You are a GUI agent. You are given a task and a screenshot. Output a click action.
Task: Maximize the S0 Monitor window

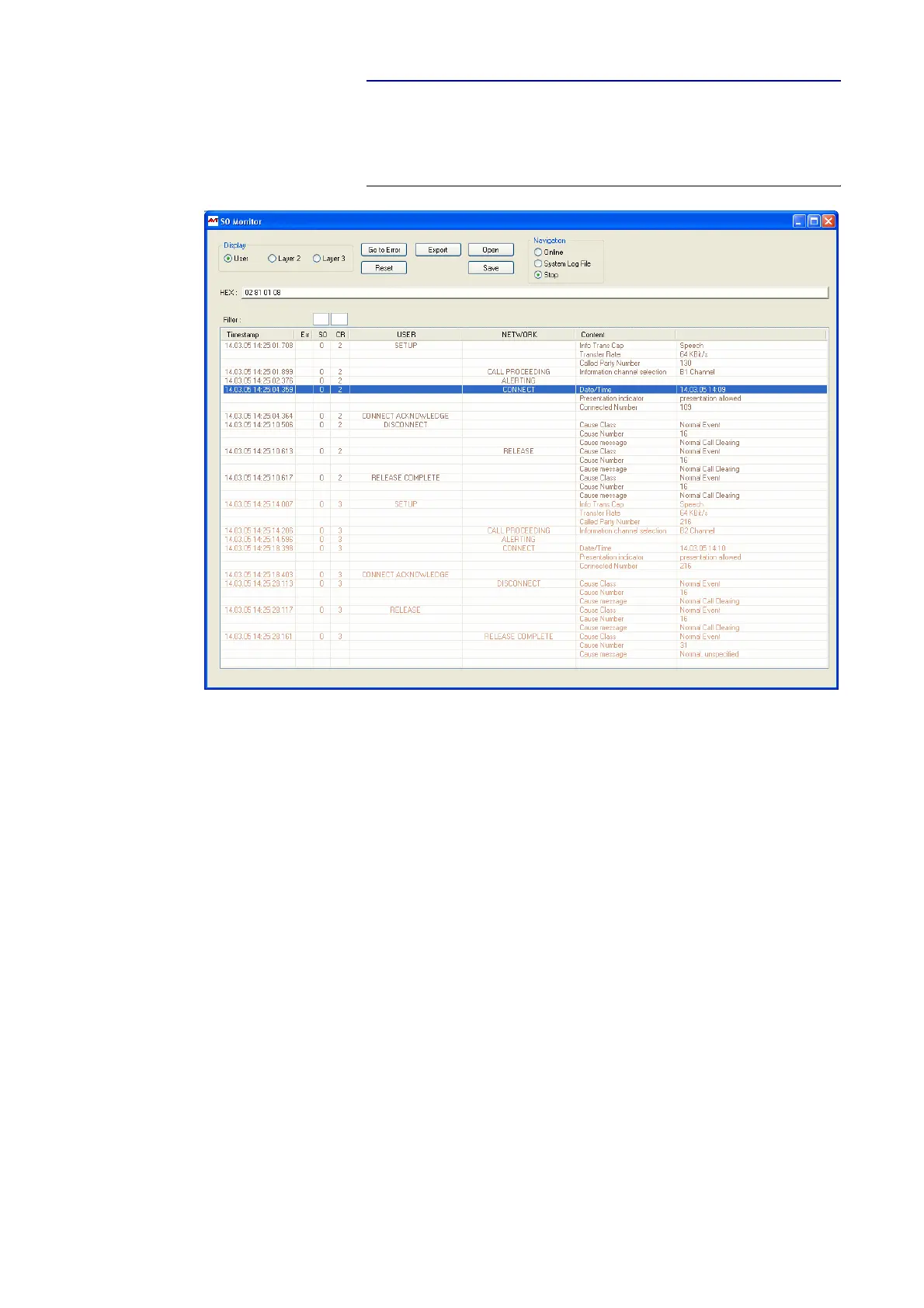[x=814, y=221]
